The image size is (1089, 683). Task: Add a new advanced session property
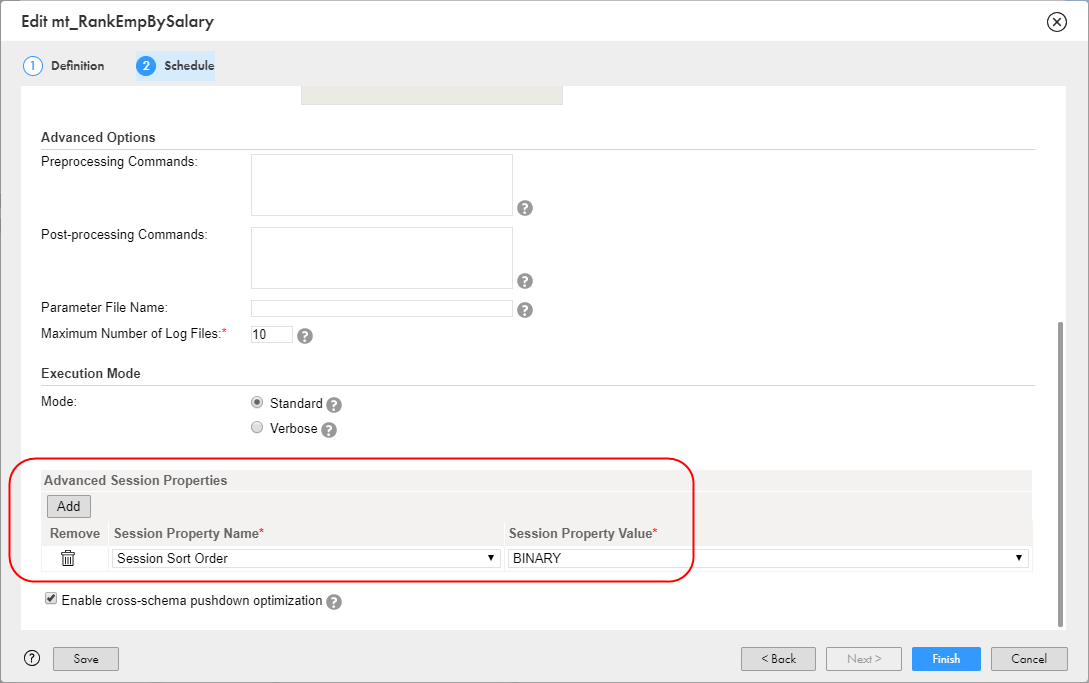69,507
